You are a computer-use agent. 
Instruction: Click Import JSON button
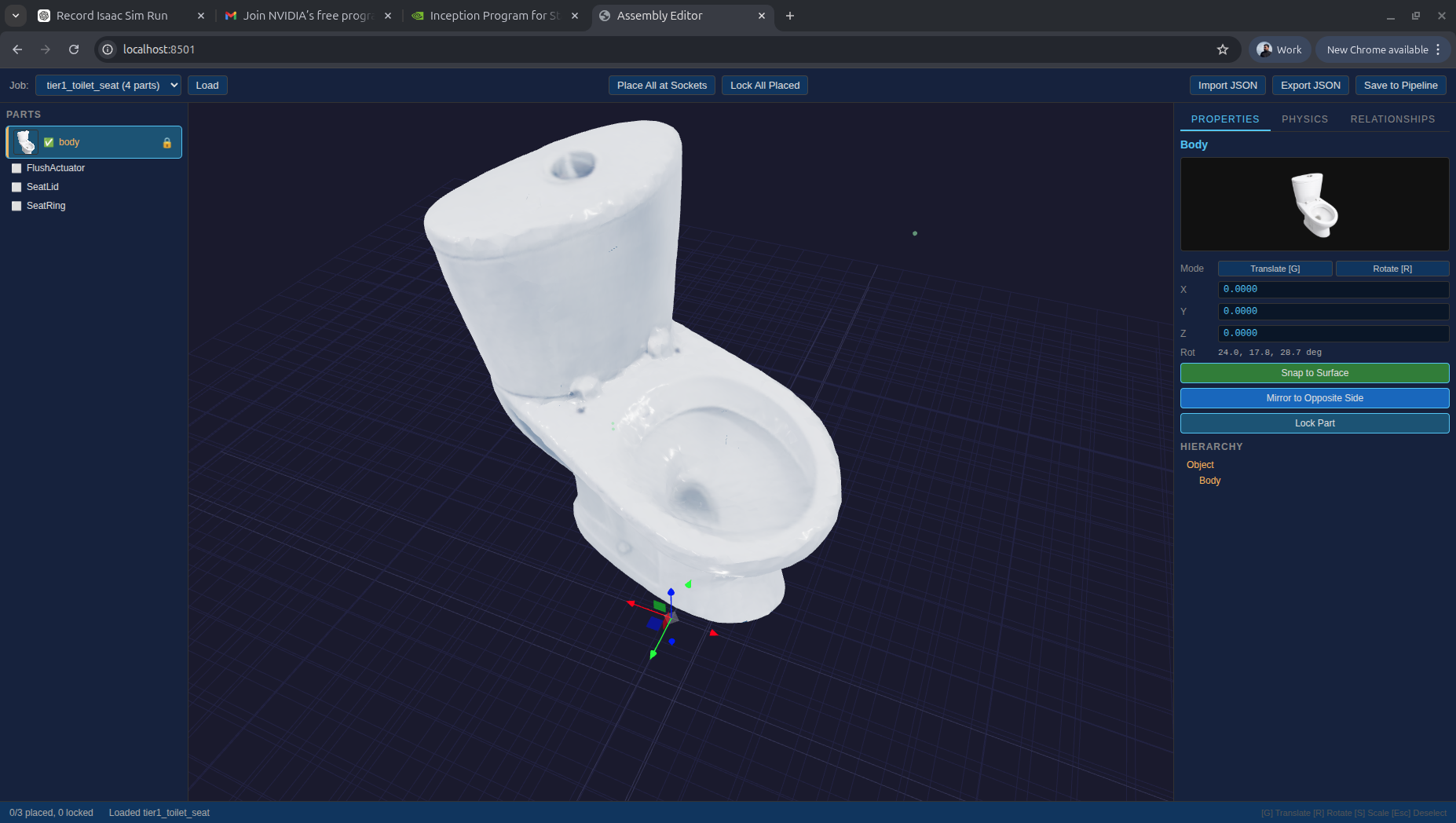pos(1227,86)
